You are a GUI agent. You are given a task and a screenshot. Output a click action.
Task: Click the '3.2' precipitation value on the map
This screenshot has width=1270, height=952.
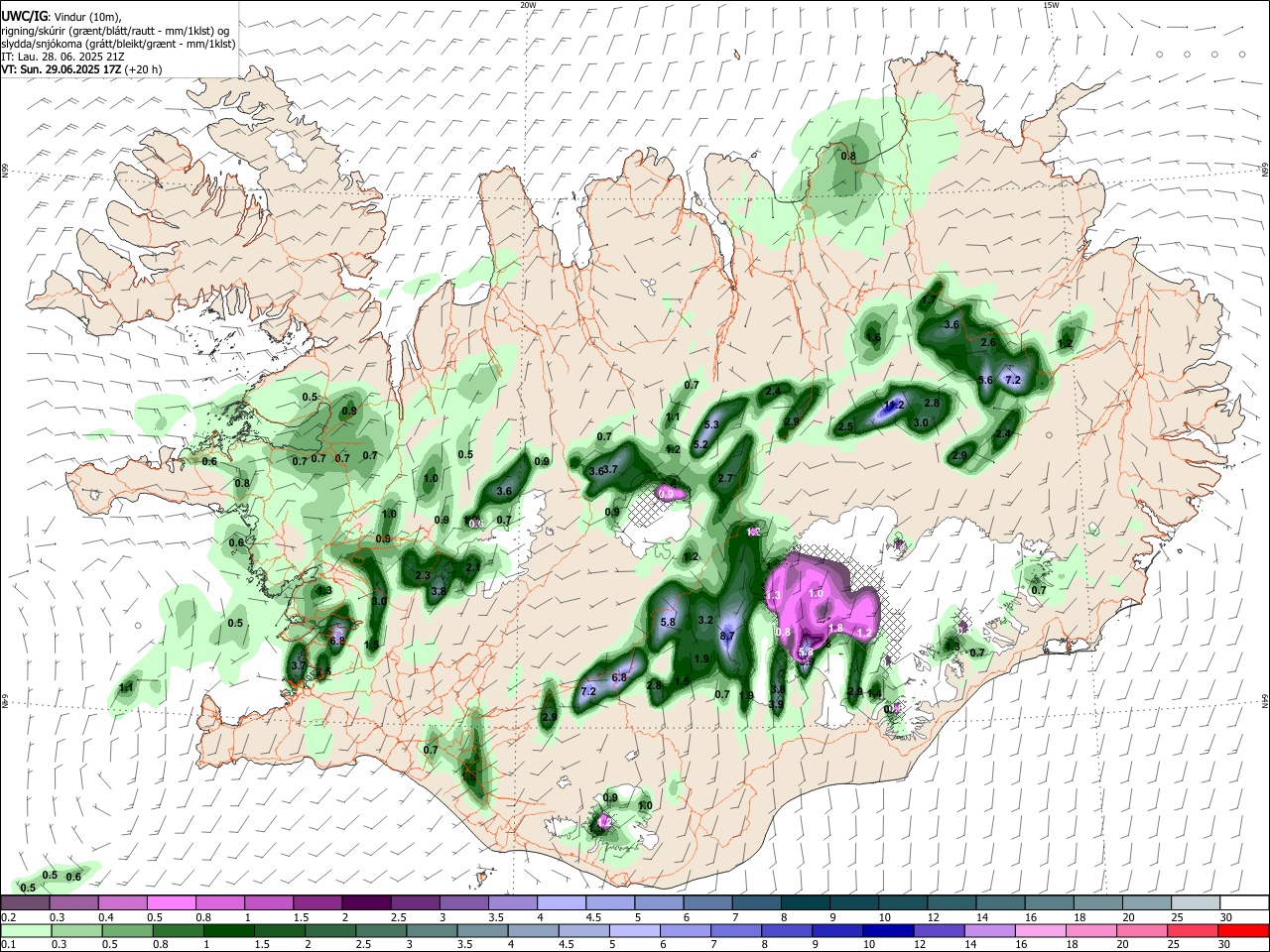pyautogui.click(x=705, y=620)
